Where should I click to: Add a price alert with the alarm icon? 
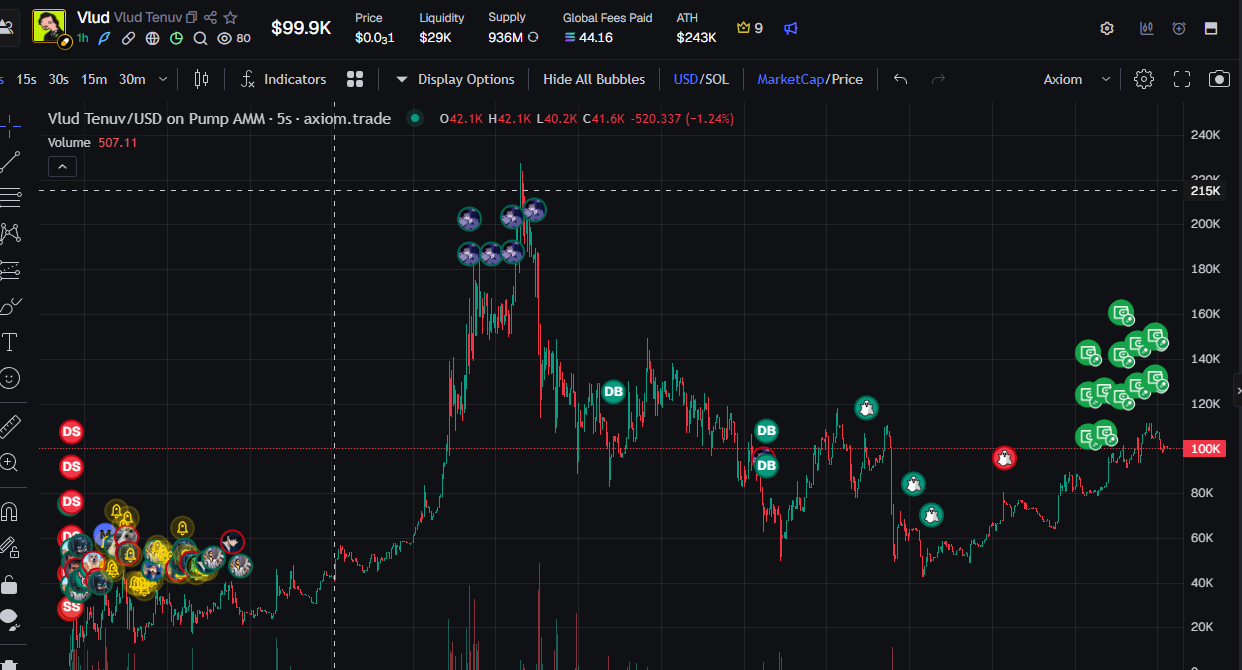(1179, 28)
